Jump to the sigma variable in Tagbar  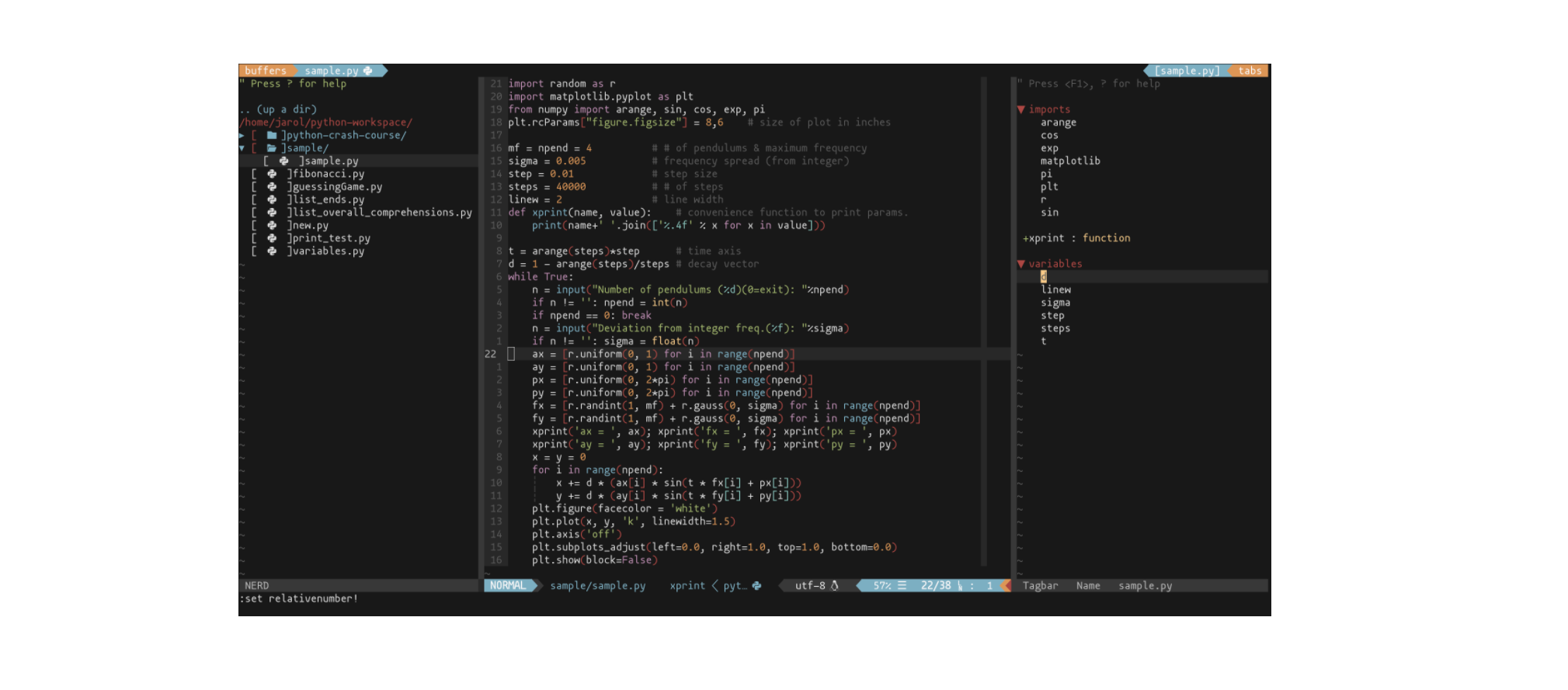[1055, 303]
